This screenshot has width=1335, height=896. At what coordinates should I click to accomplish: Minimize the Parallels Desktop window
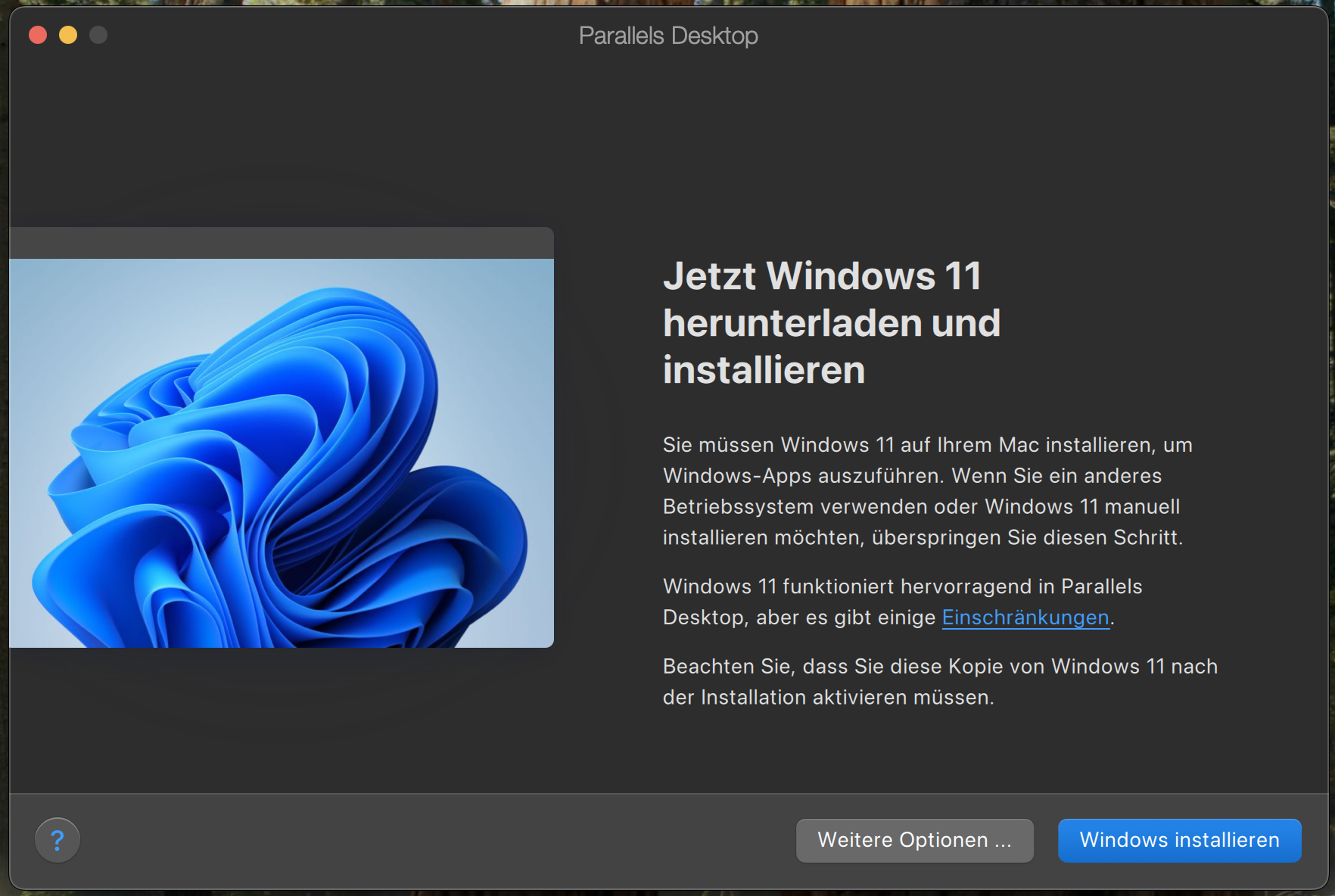pos(68,35)
